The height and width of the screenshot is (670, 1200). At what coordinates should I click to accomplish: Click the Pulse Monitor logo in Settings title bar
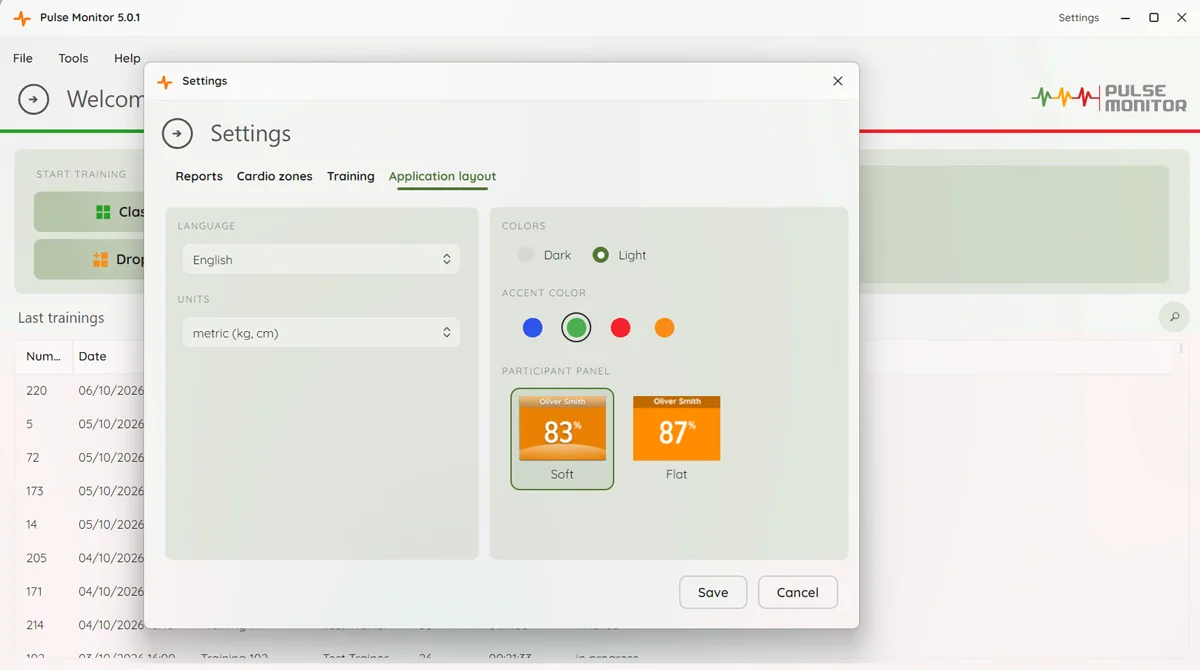tap(165, 81)
